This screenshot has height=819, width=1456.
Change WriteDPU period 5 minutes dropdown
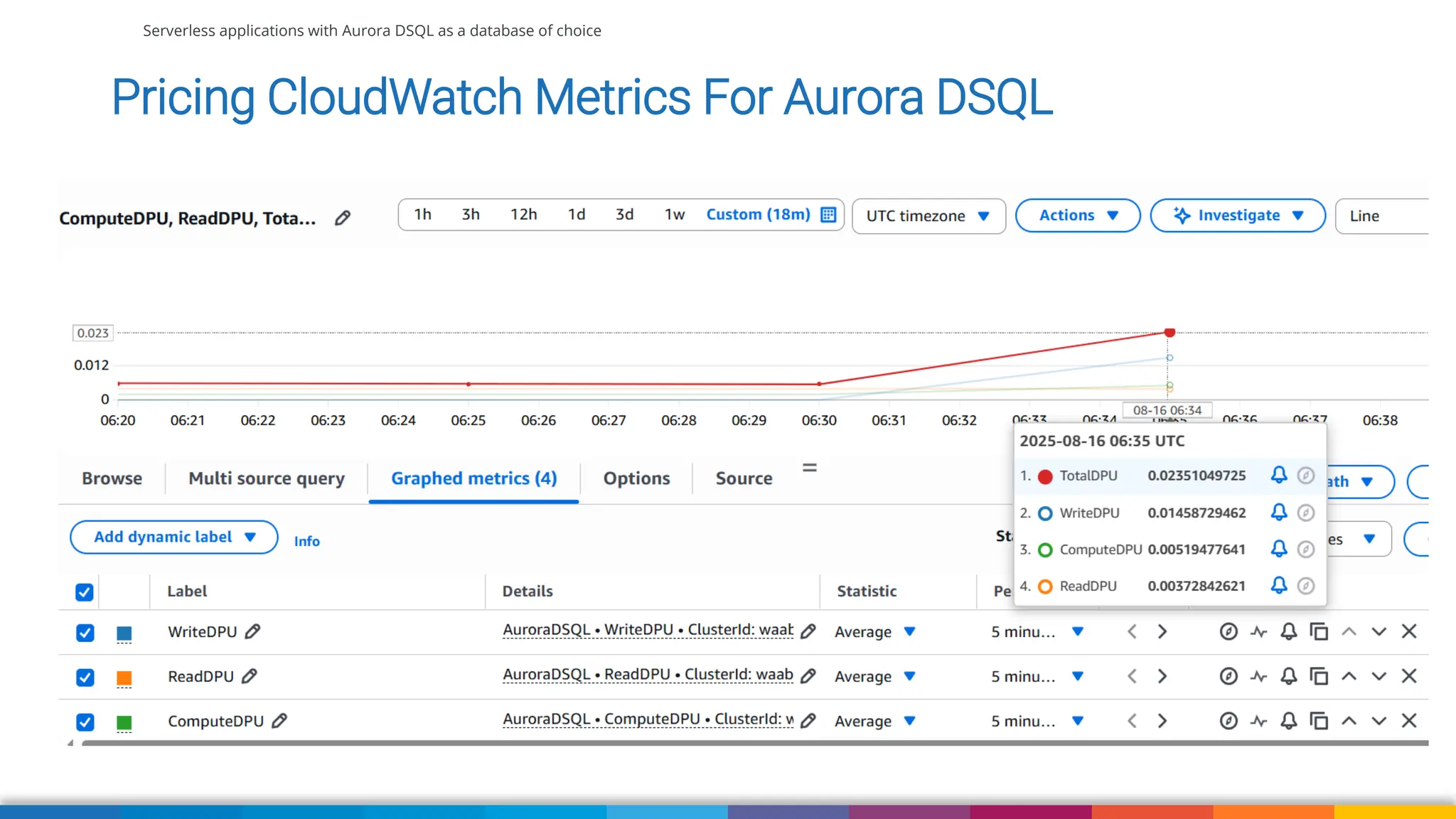(1037, 631)
